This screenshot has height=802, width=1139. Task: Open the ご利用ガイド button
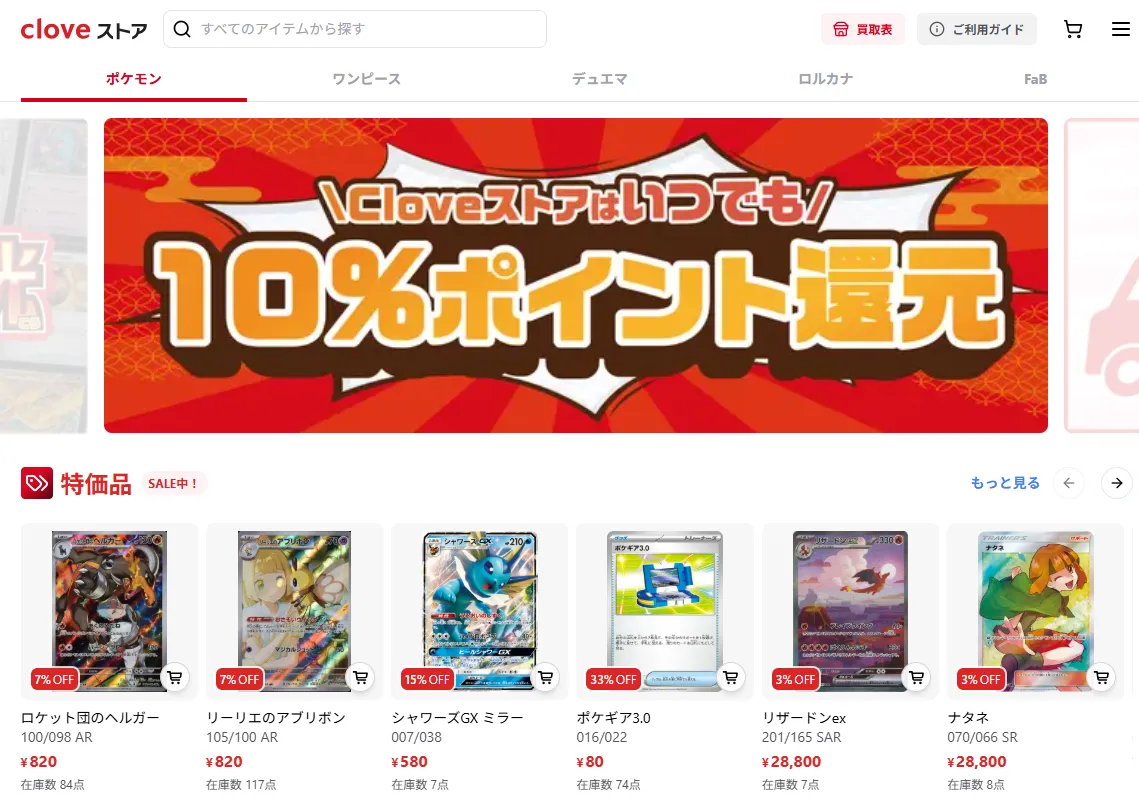point(976,29)
